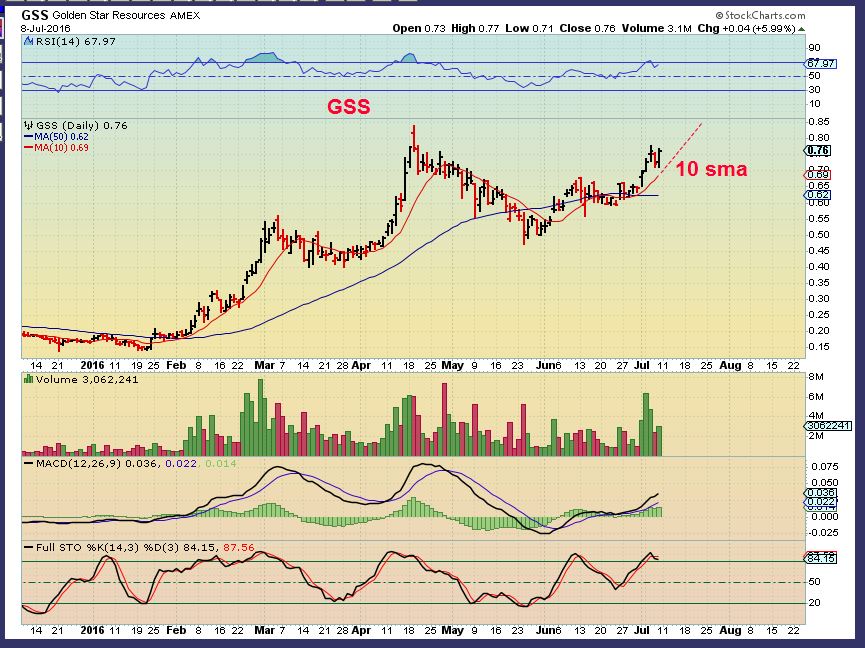Click the MACD(12,26,9) 0.036 legend text
865x648 pixels.
click(x=97, y=463)
